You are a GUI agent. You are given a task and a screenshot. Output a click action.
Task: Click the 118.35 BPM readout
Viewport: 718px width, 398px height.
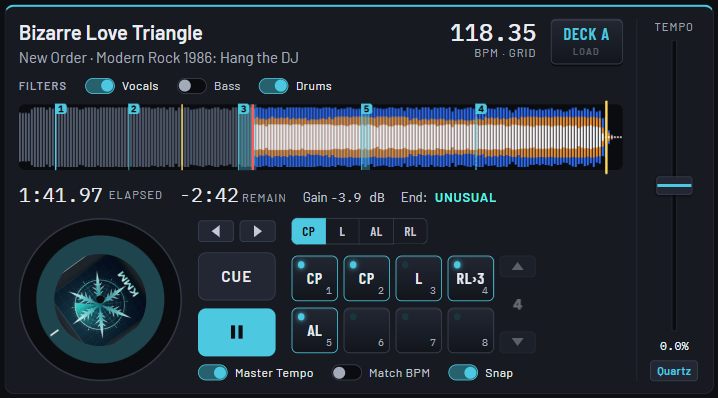pos(493,33)
